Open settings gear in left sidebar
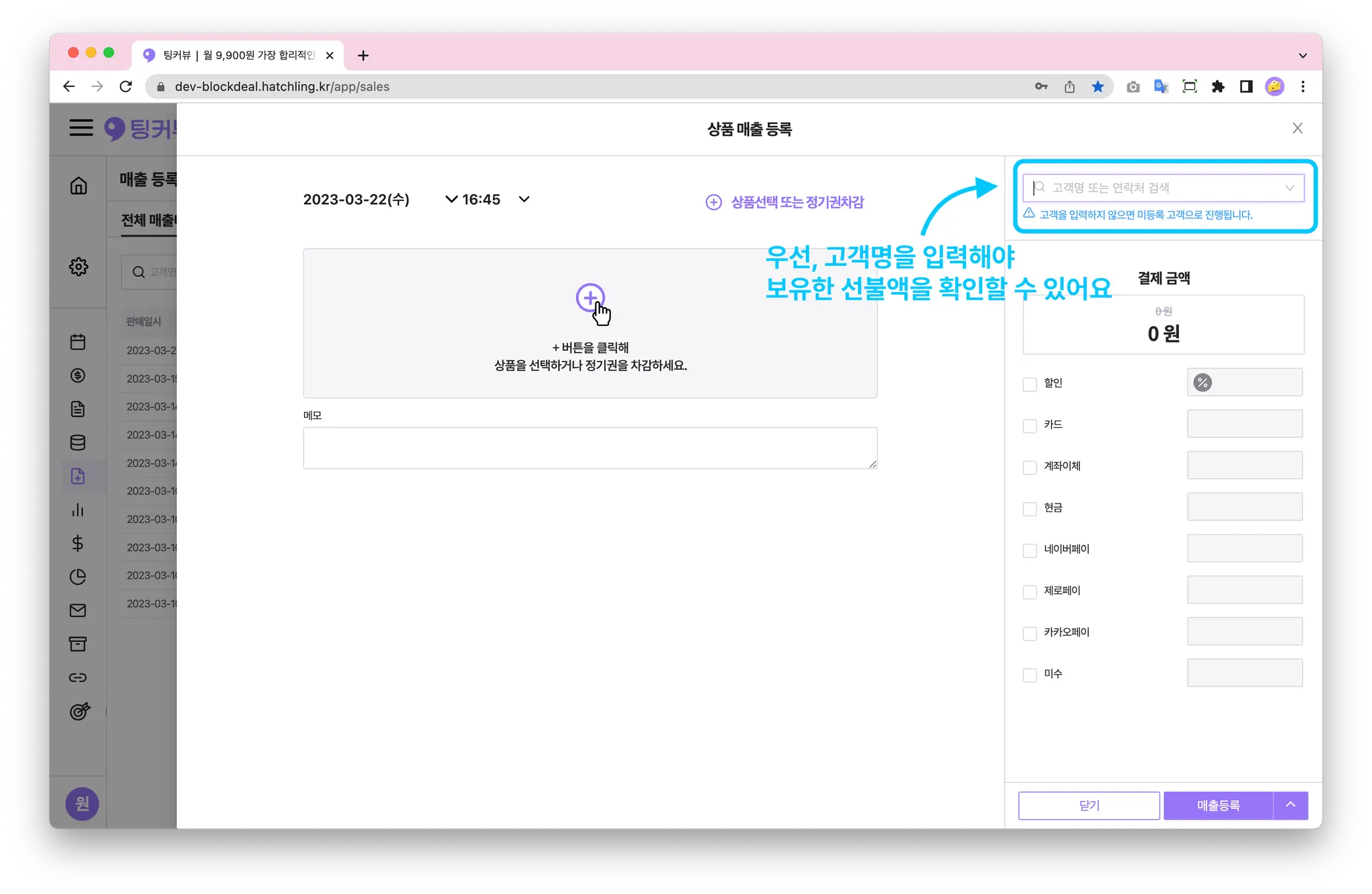Viewport: 1372px width, 894px height. (x=78, y=267)
